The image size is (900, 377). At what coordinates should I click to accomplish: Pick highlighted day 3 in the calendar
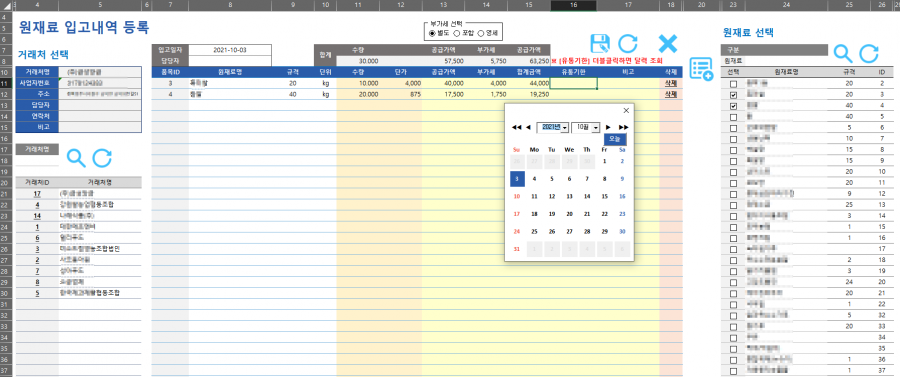518,178
